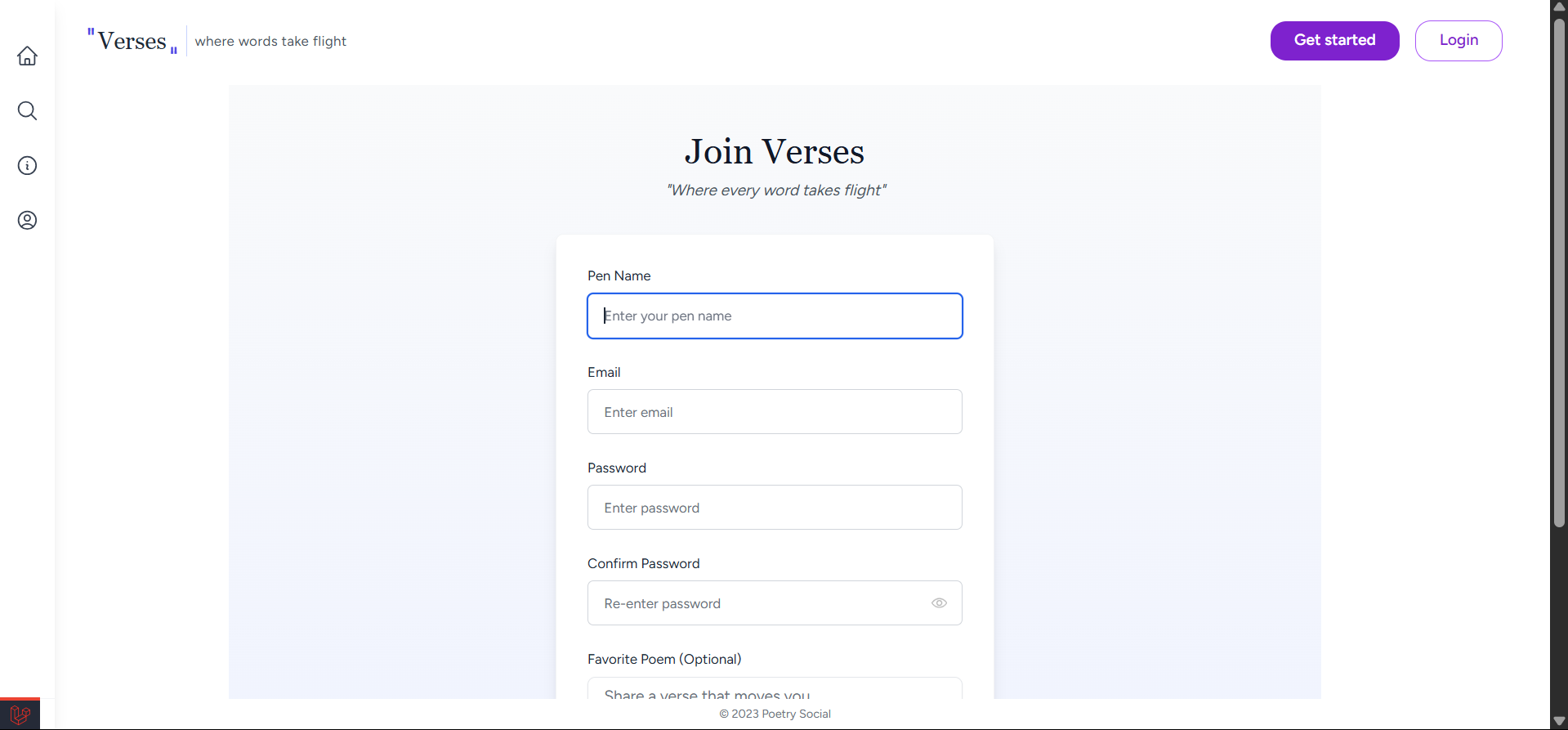Click the scrollbar up arrow
This screenshot has width=1568, height=730.
click(x=1559, y=7)
